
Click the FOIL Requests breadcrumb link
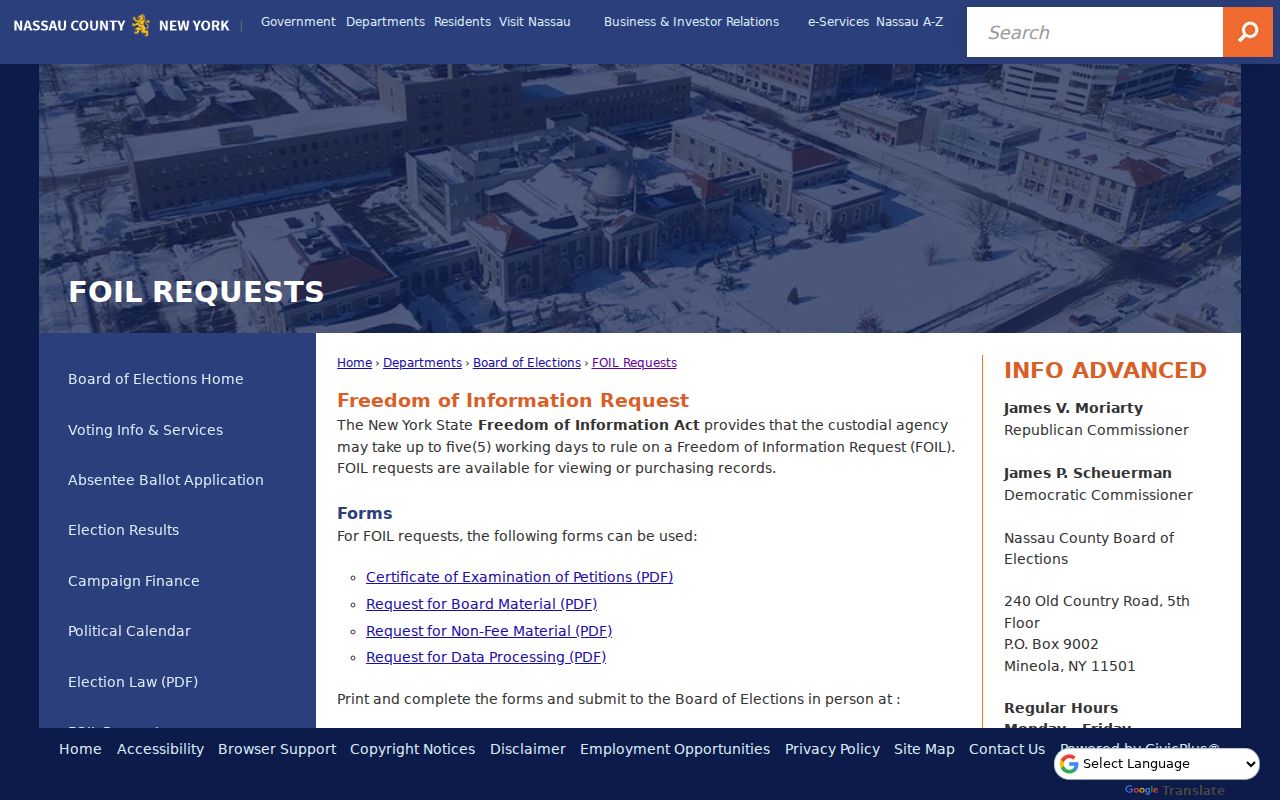click(634, 363)
